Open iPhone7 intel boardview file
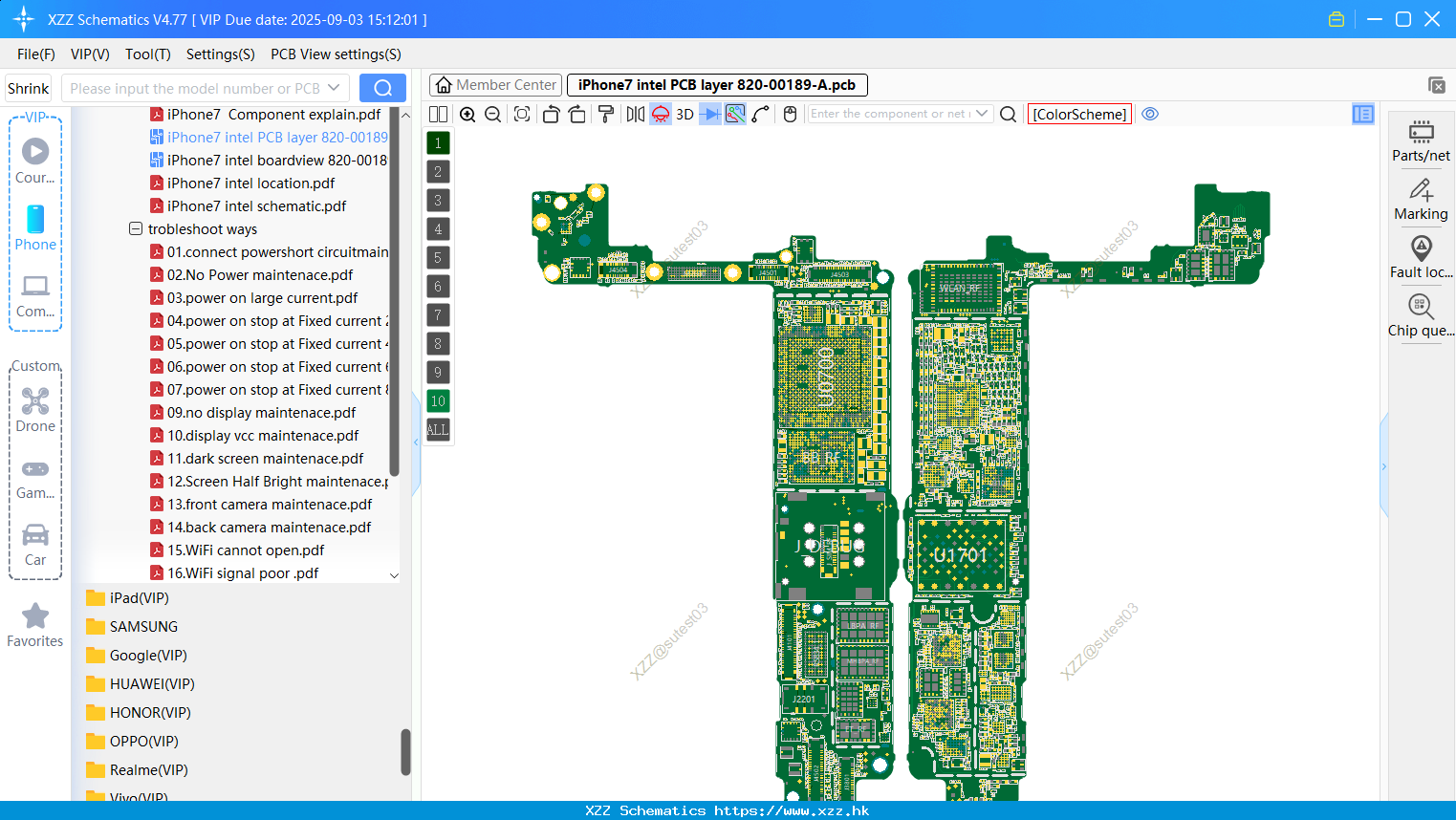The image size is (1456, 820). click(x=269, y=161)
